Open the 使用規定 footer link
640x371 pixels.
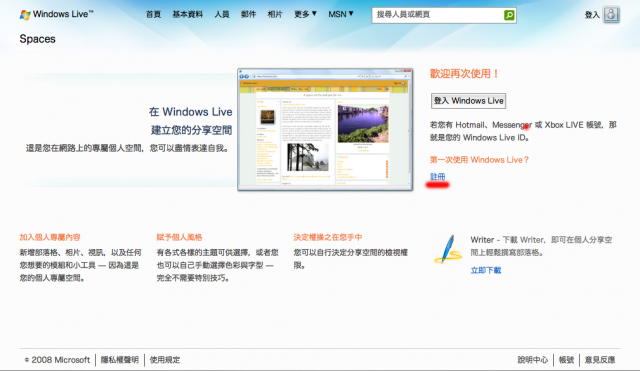164,360
